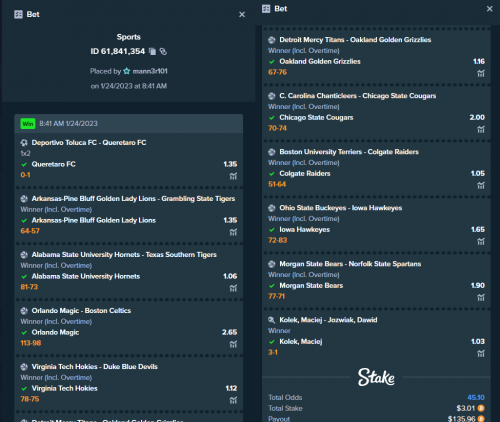Open stats icon for Orlando Magic selection
Image resolution: width=500 pixels, height=422 pixels.
(x=233, y=344)
